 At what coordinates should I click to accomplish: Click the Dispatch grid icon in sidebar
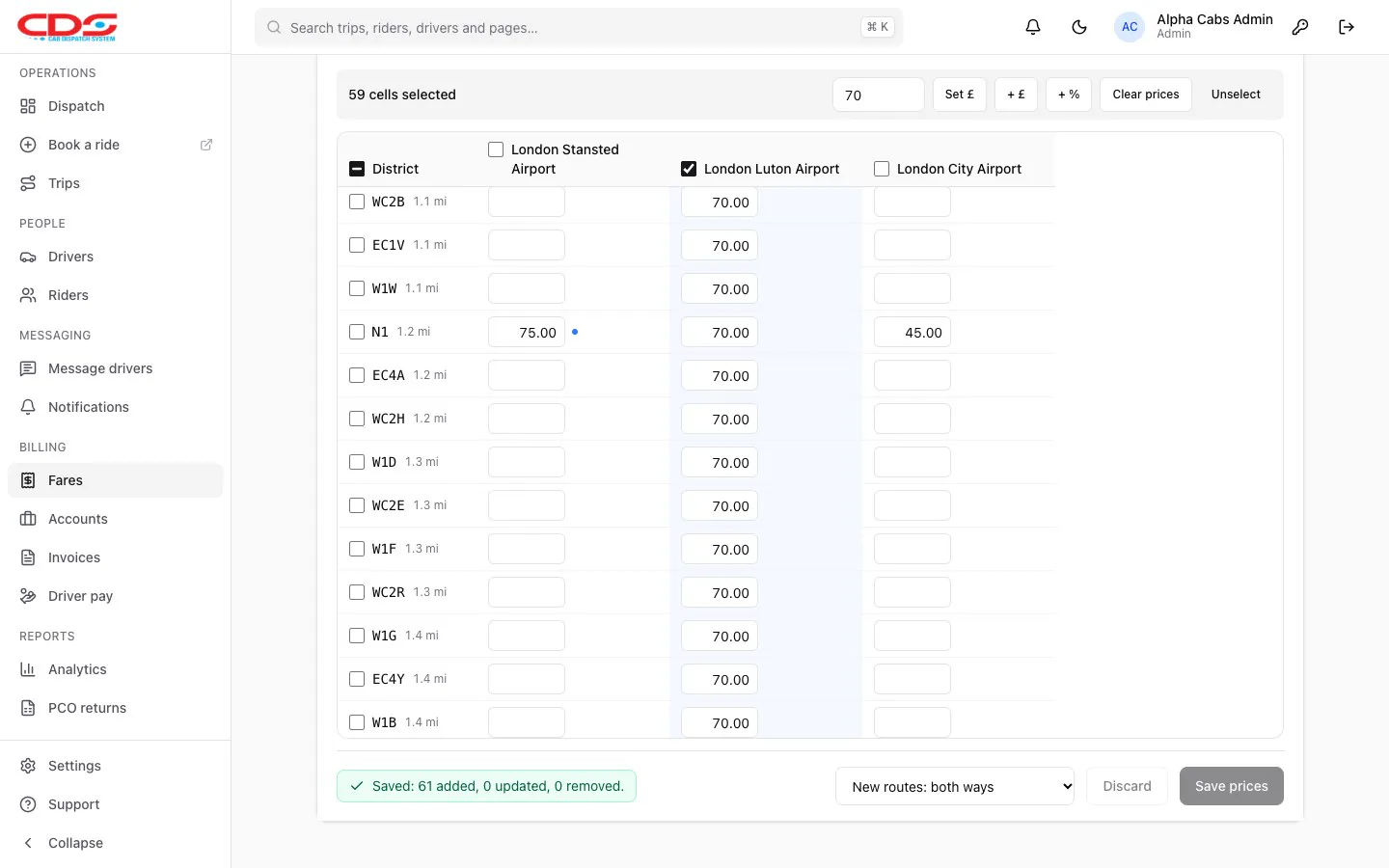click(x=28, y=106)
